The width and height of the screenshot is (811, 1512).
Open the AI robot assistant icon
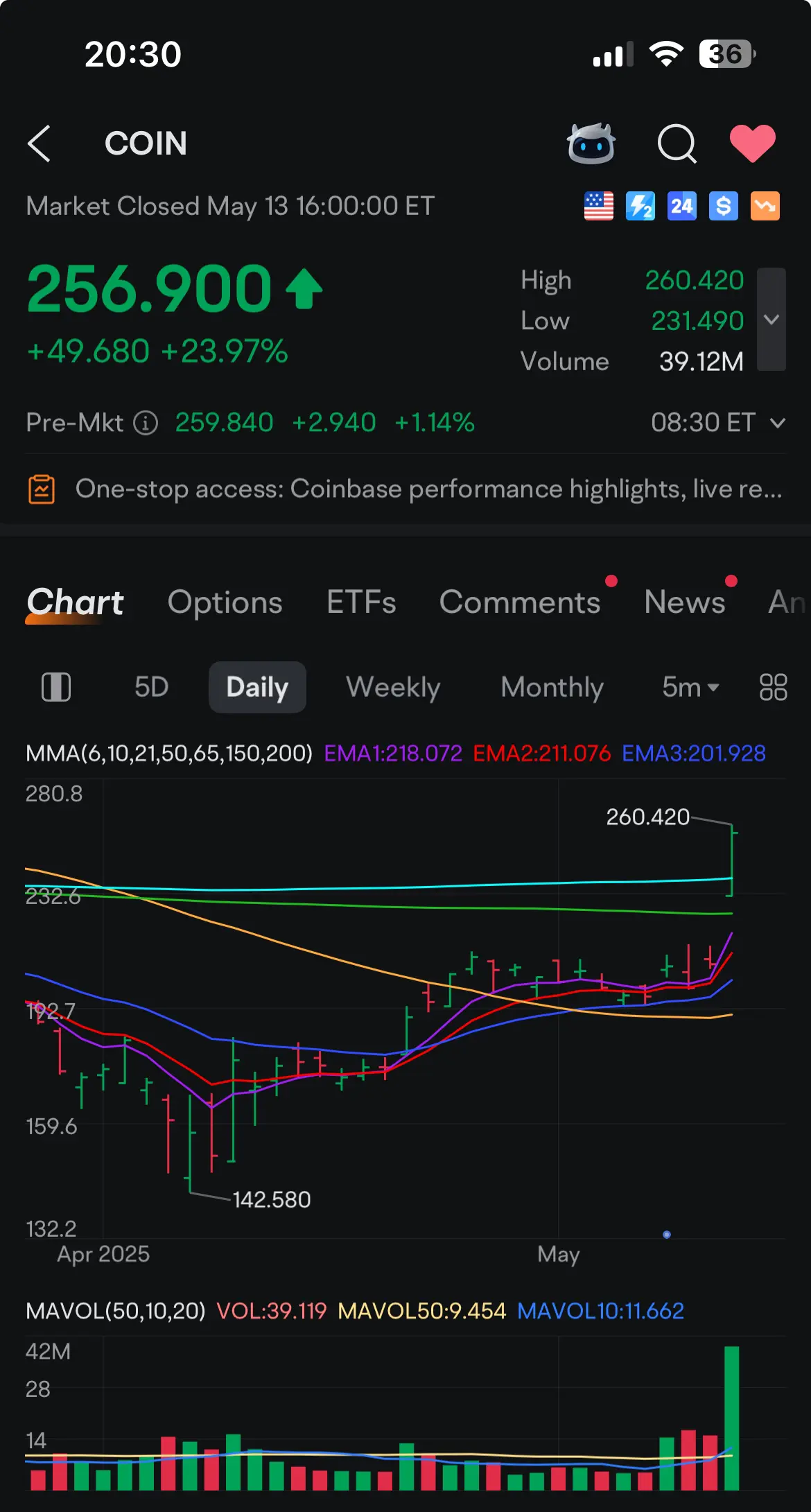coord(591,144)
